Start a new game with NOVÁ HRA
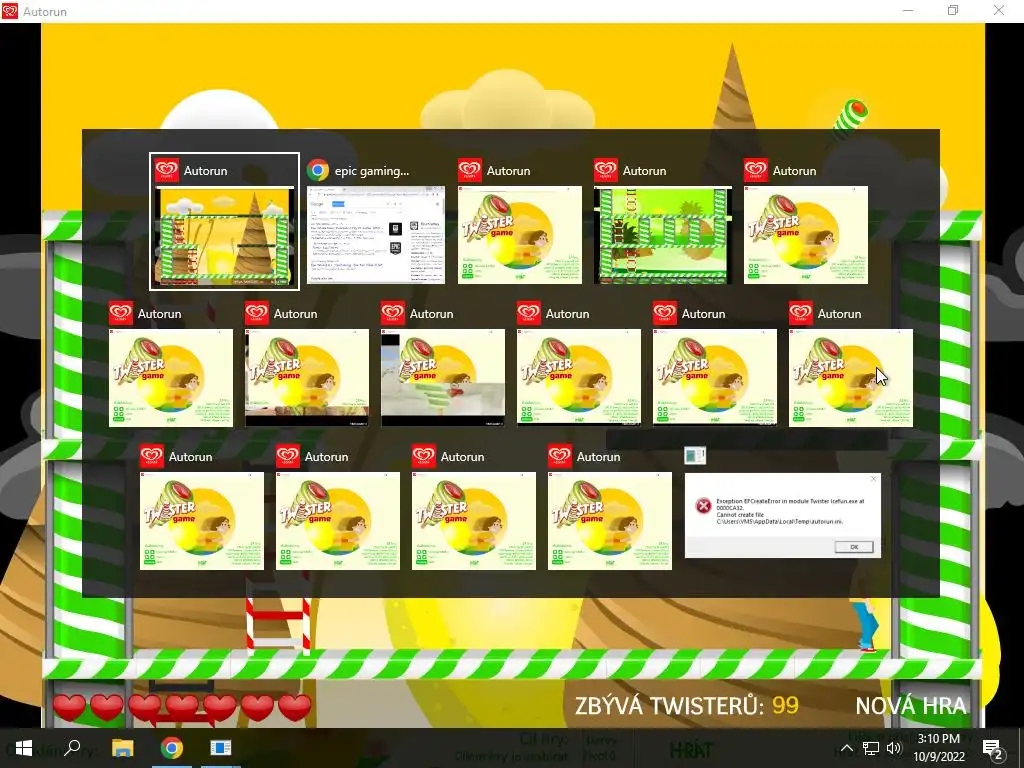This screenshot has width=1024, height=768. click(910, 706)
